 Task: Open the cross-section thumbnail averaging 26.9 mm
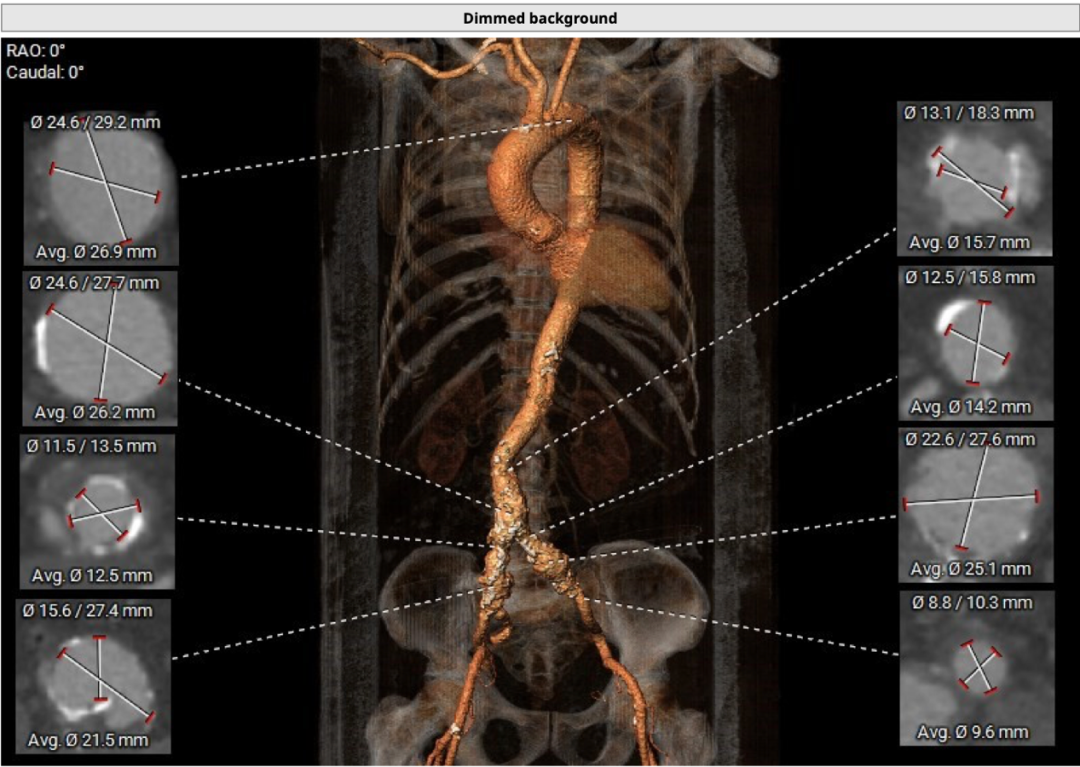(101, 187)
